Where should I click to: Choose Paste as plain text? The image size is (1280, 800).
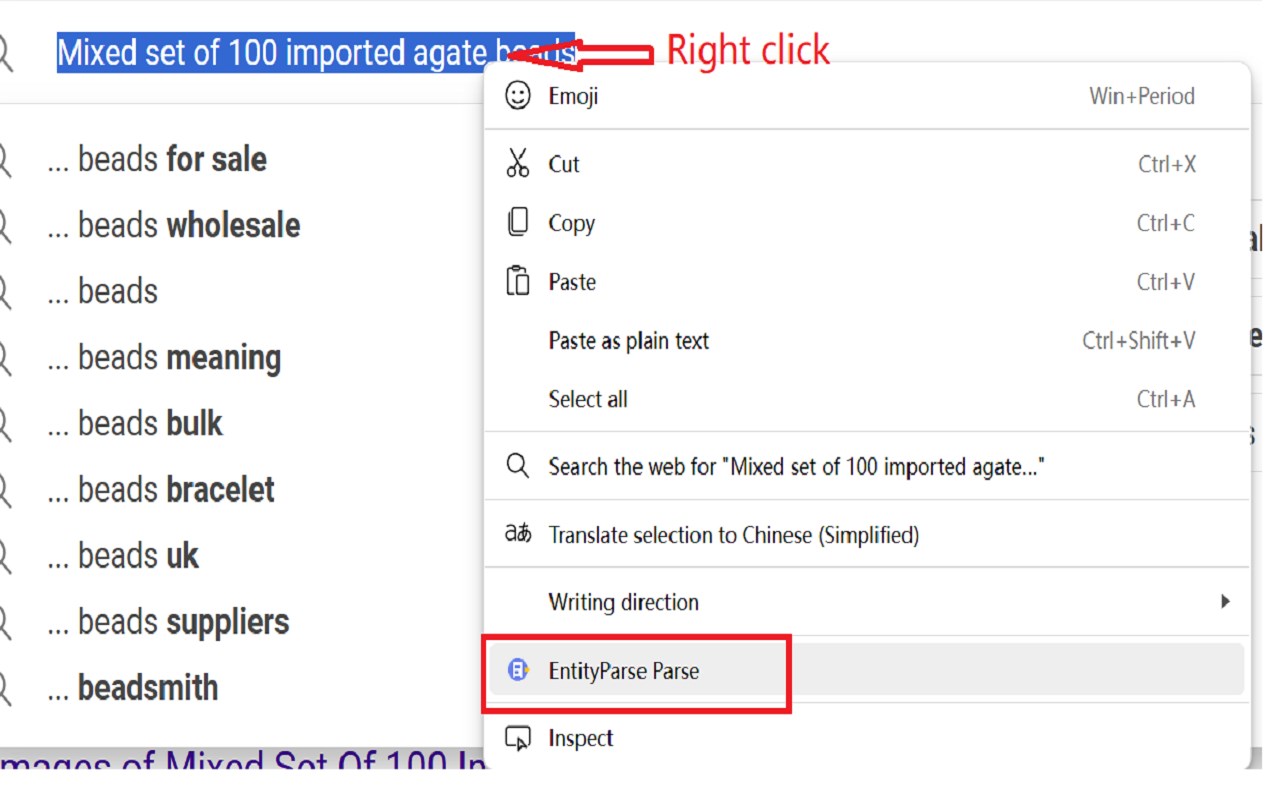[628, 341]
